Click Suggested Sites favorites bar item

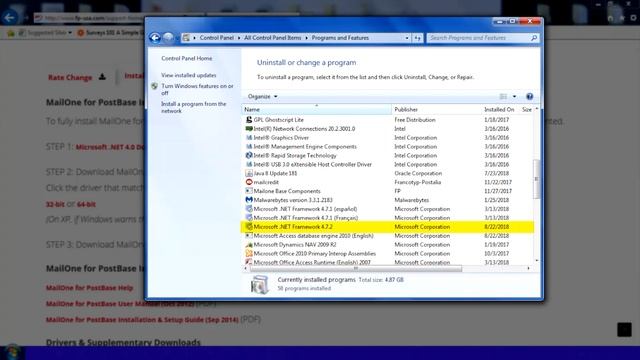46,33
